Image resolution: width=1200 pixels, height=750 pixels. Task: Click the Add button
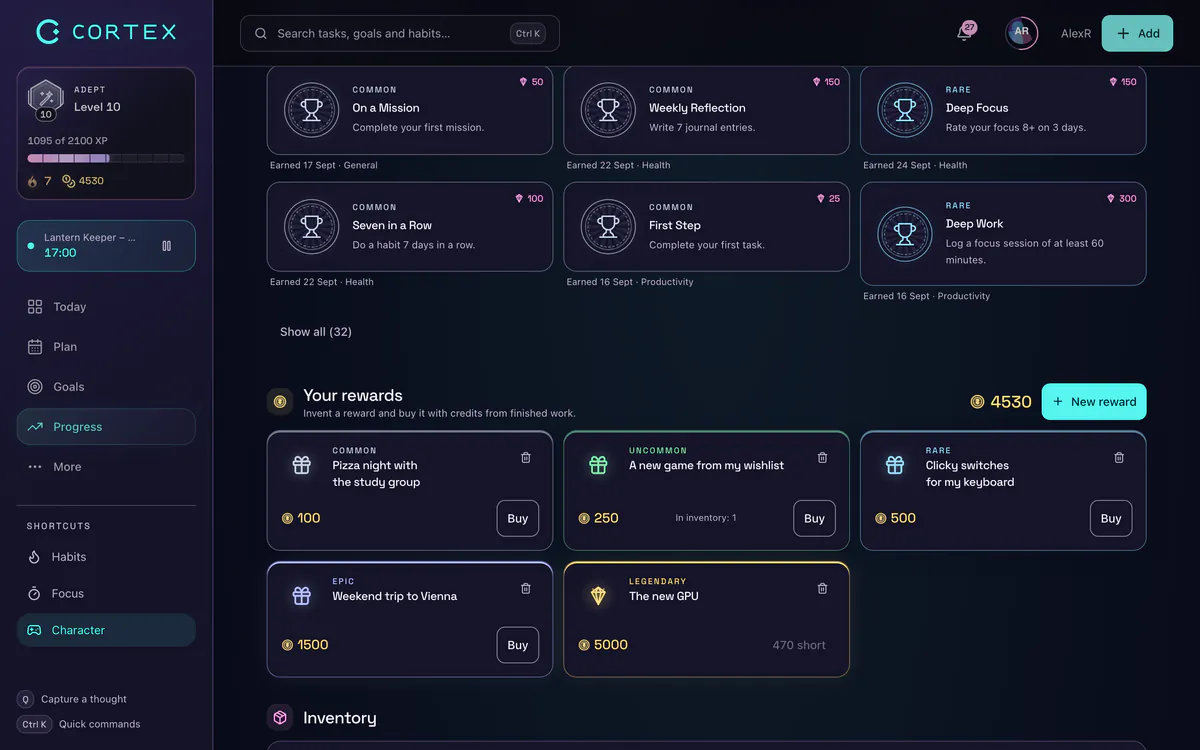coord(1137,33)
